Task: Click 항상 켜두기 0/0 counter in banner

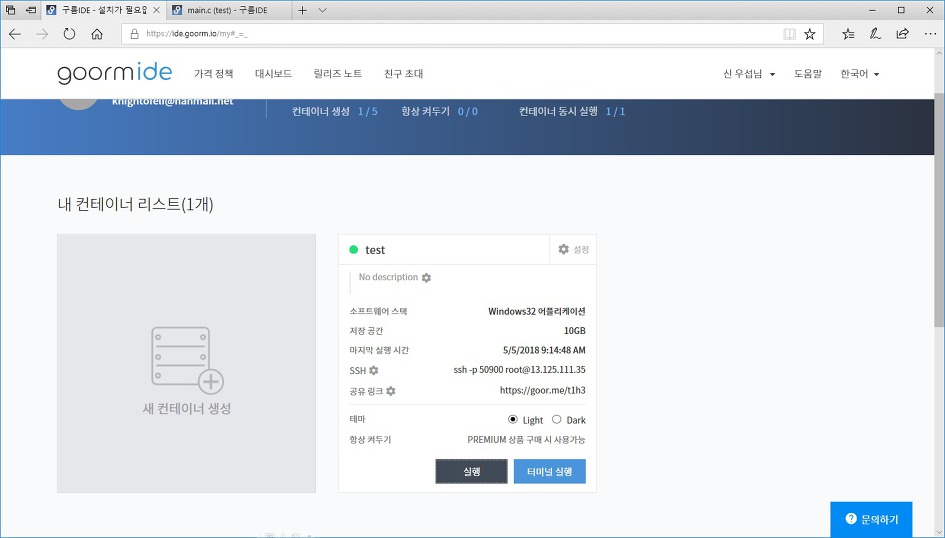Action: [439, 111]
